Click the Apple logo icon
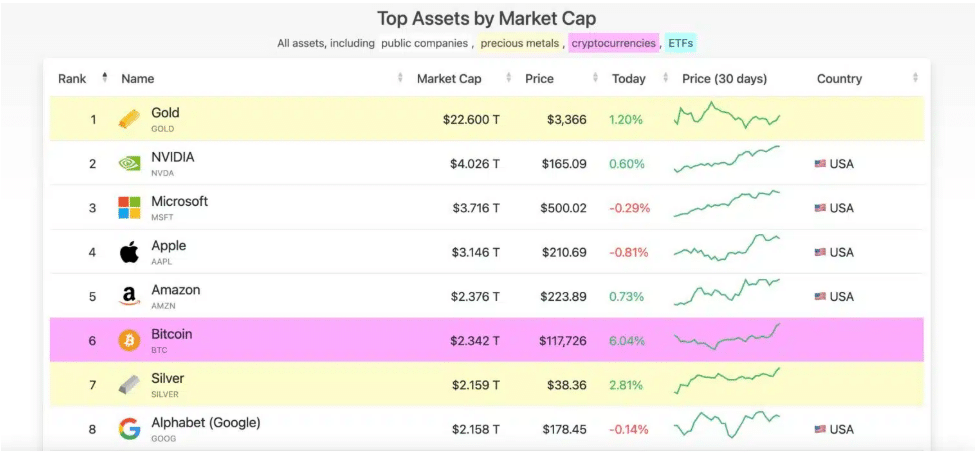 tap(129, 252)
